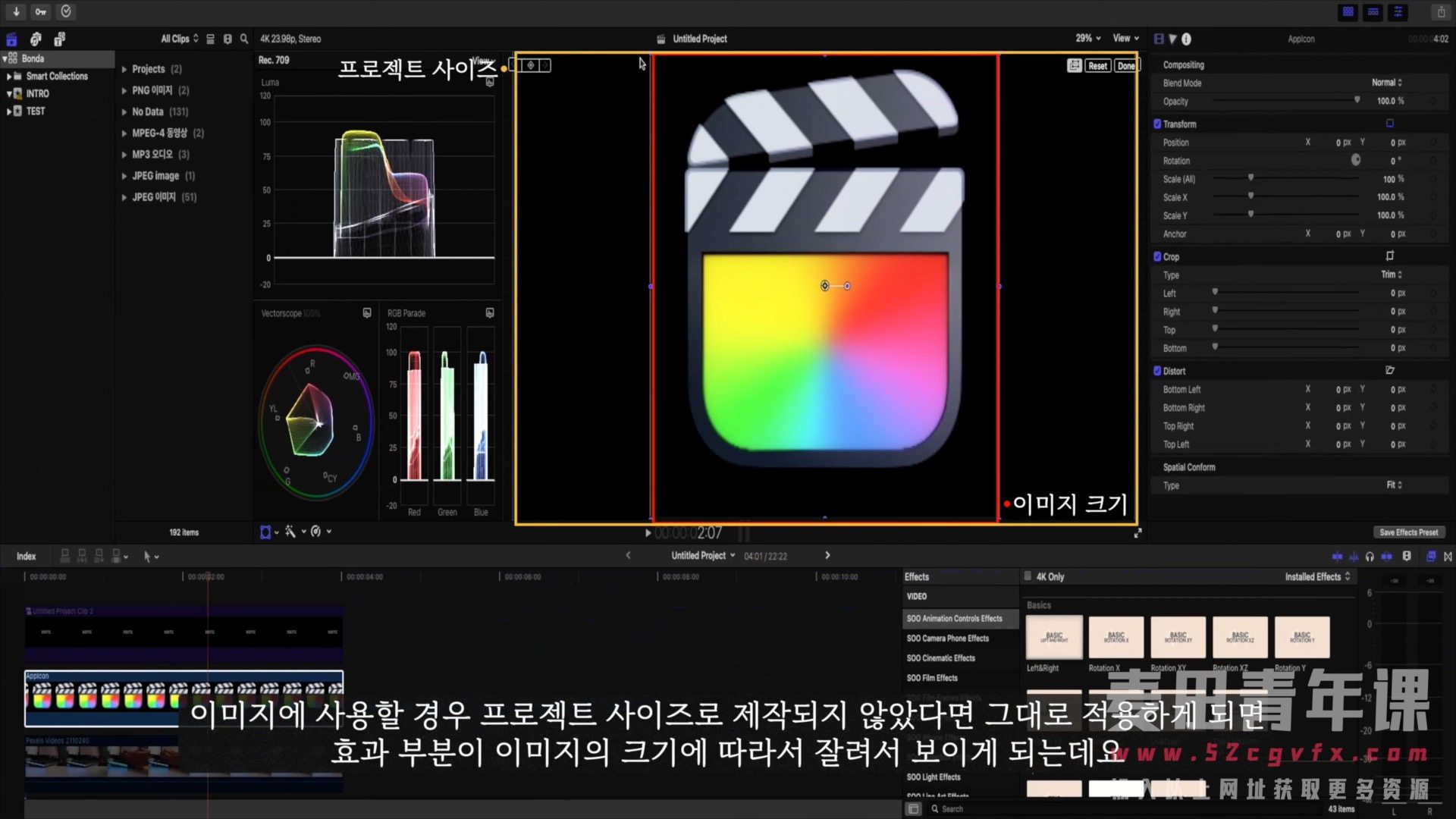This screenshot has height=819, width=1456.
Task: Open the Blend Mode Normal dropdown
Action: tap(1386, 83)
